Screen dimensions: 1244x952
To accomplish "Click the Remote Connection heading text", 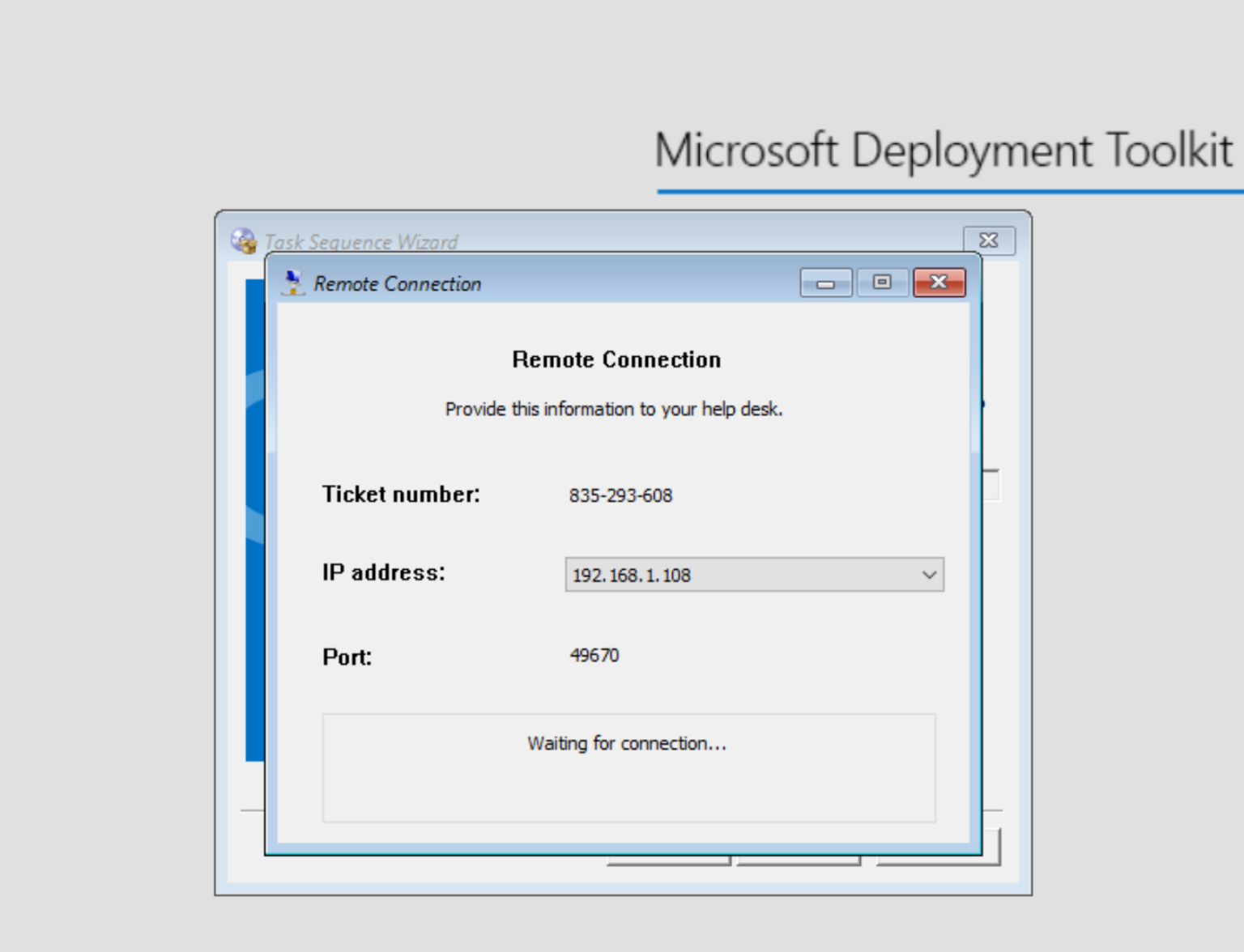I will tap(616, 359).
